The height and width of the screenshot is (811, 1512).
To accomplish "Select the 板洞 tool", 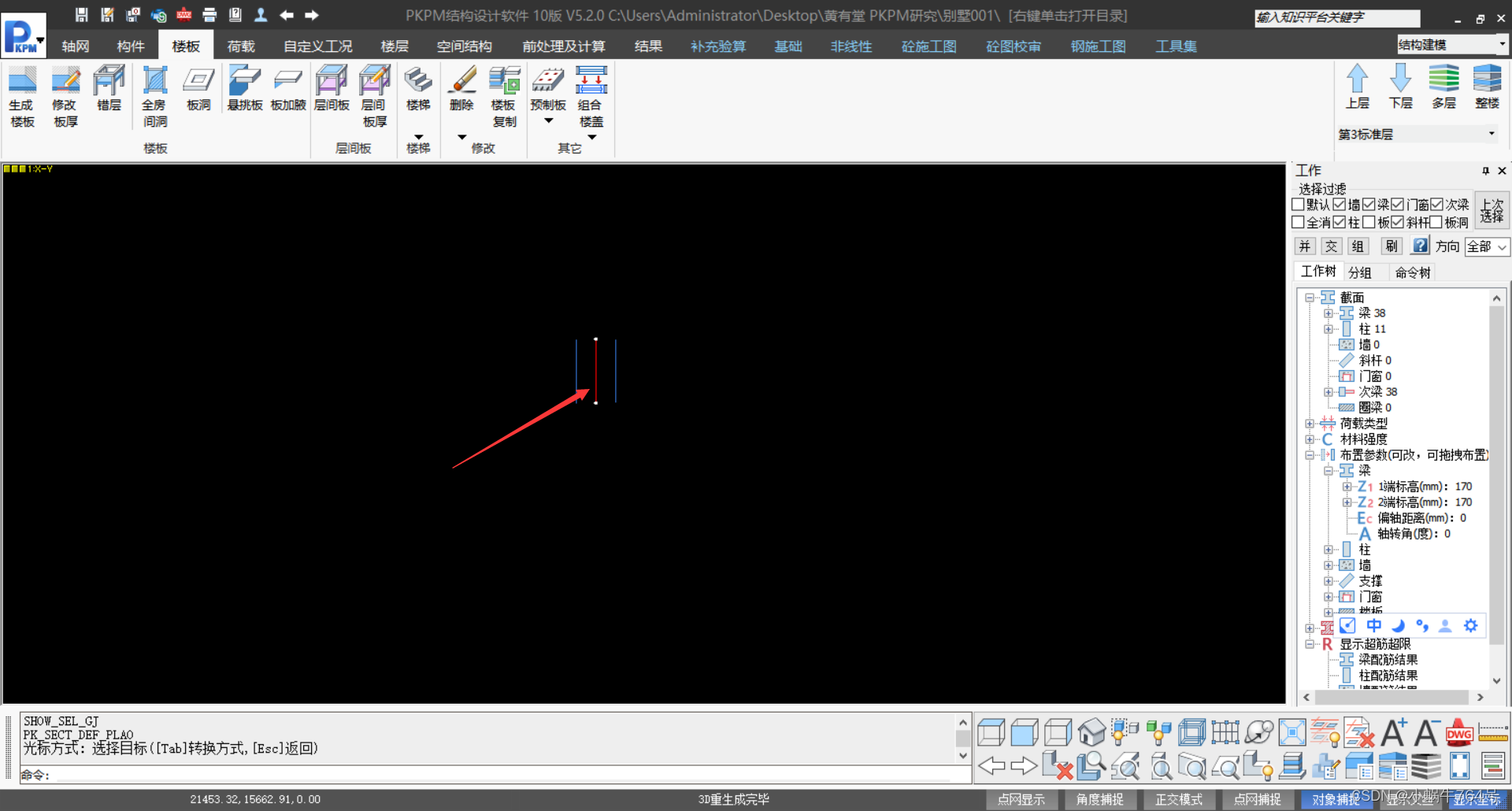I will click(x=198, y=88).
